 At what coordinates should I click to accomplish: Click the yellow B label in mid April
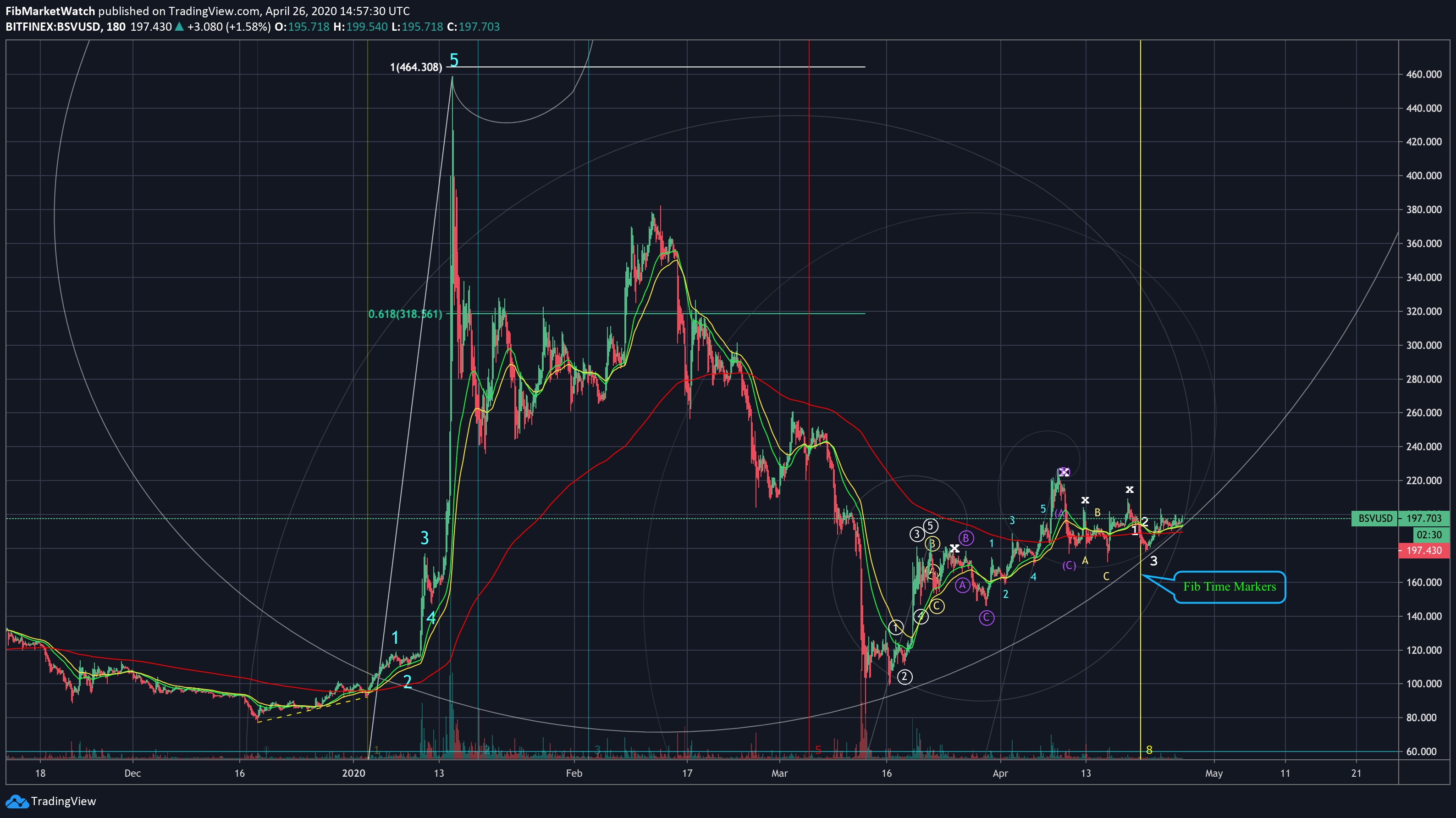click(1097, 513)
